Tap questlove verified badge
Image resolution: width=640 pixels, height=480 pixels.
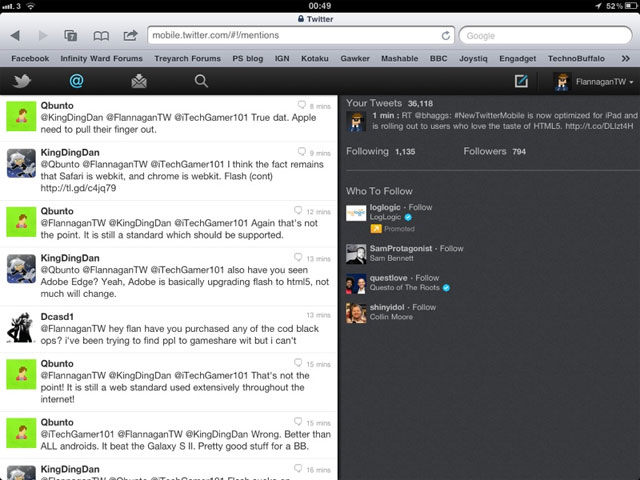click(446, 288)
